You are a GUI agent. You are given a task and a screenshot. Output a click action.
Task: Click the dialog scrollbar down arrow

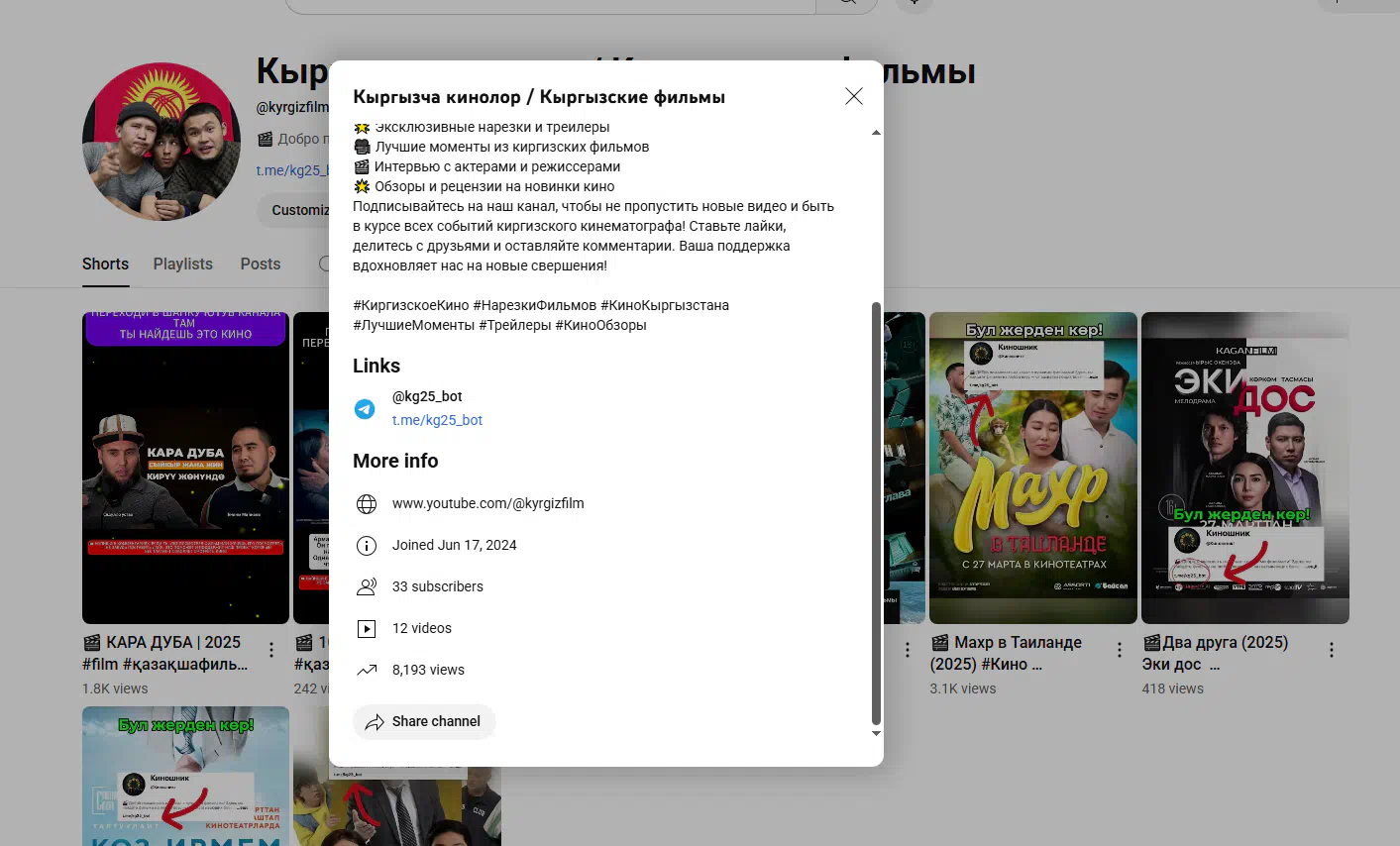[x=876, y=733]
